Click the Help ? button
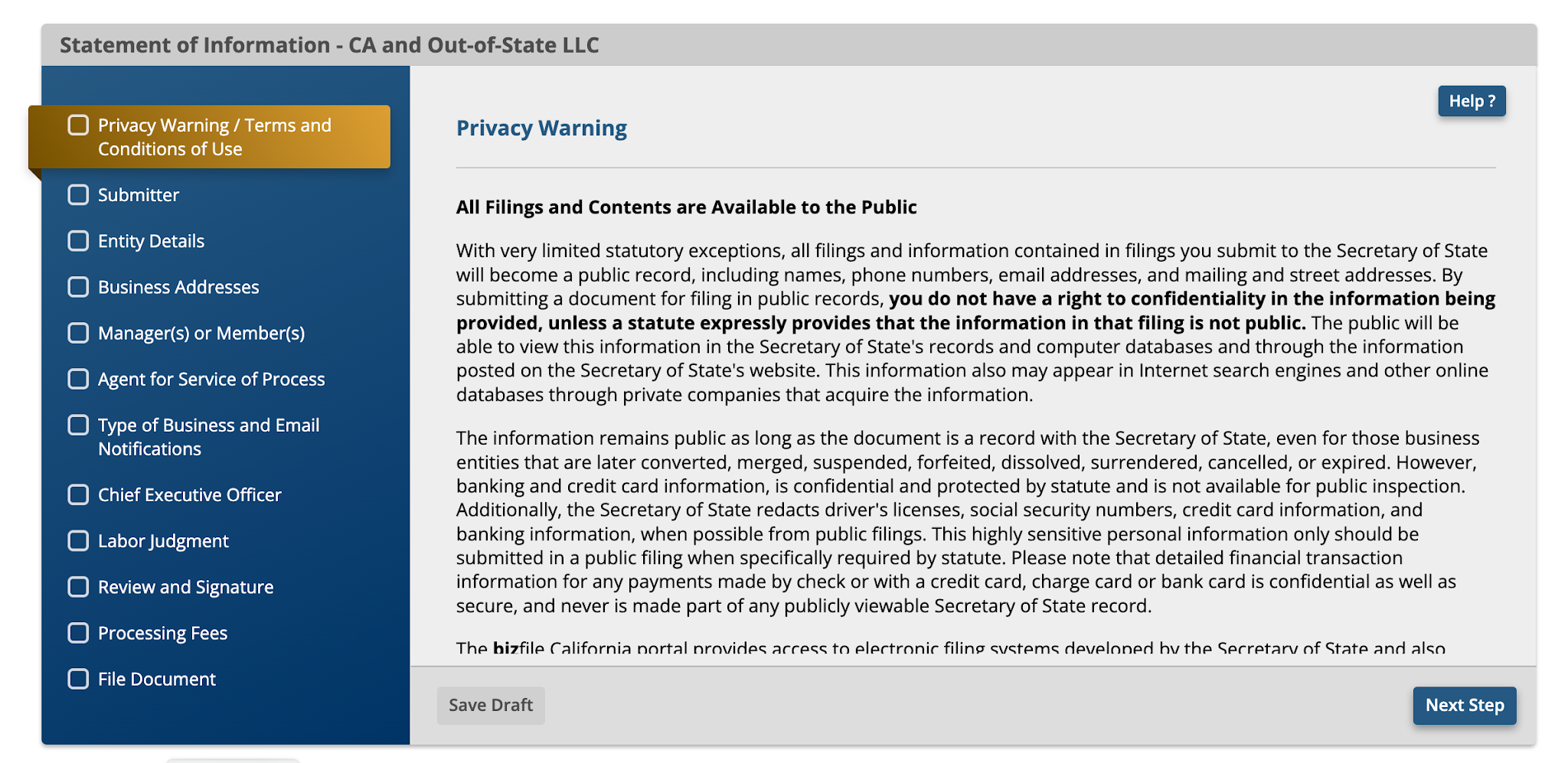The height and width of the screenshot is (763, 1568). (x=1472, y=101)
